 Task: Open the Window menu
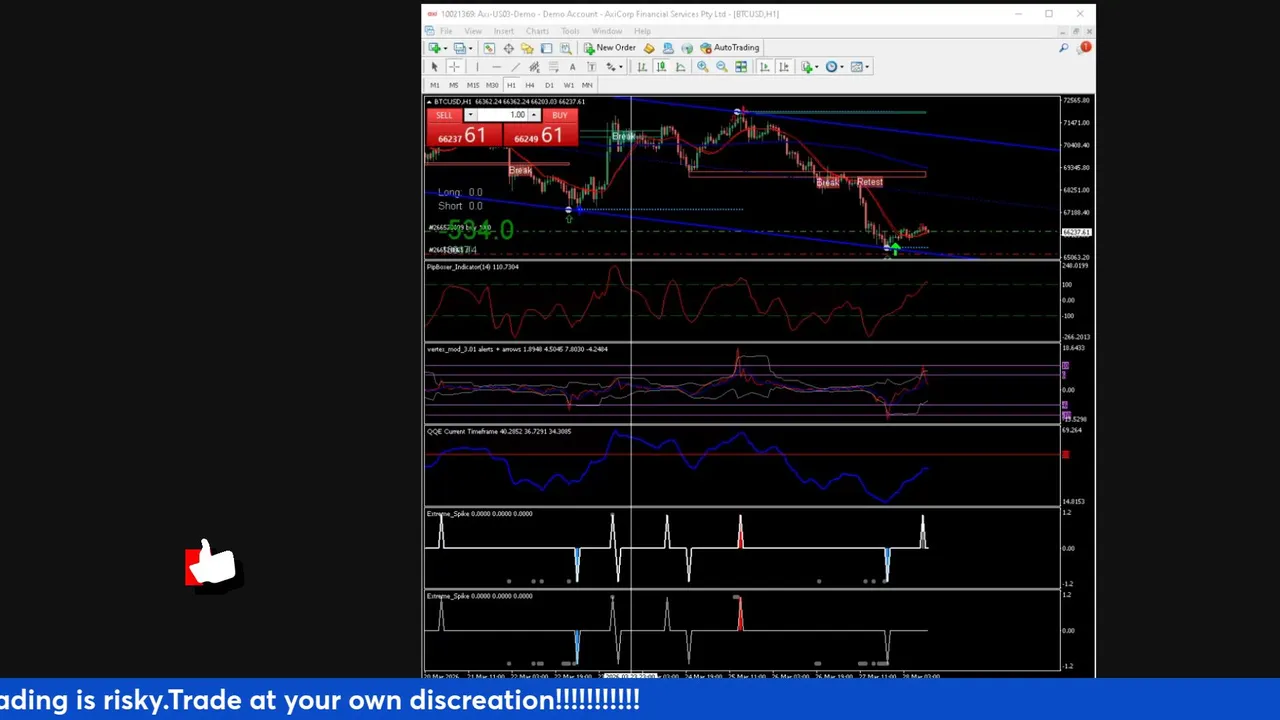pyautogui.click(x=607, y=31)
